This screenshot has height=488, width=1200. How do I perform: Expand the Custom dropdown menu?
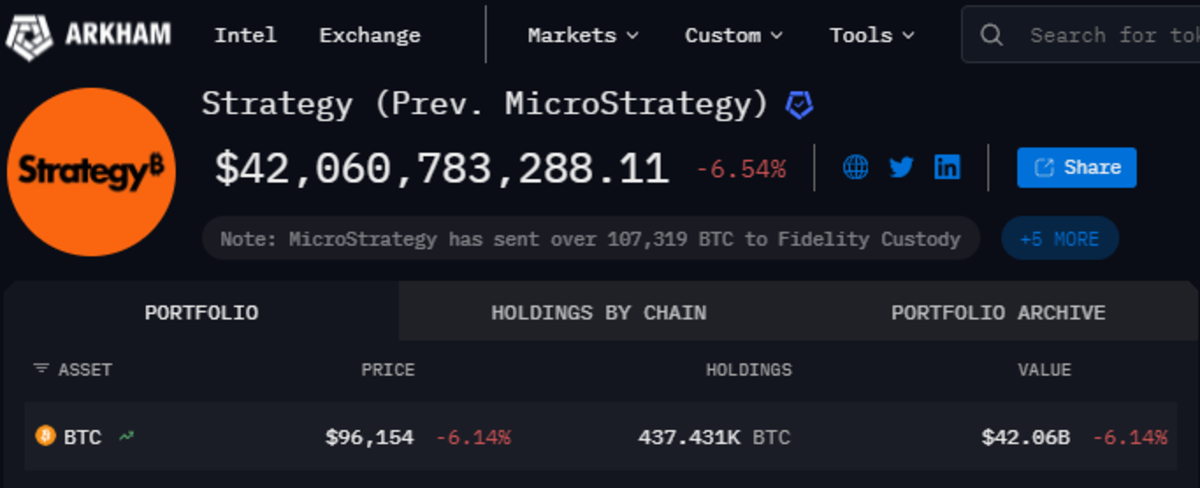tap(733, 35)
